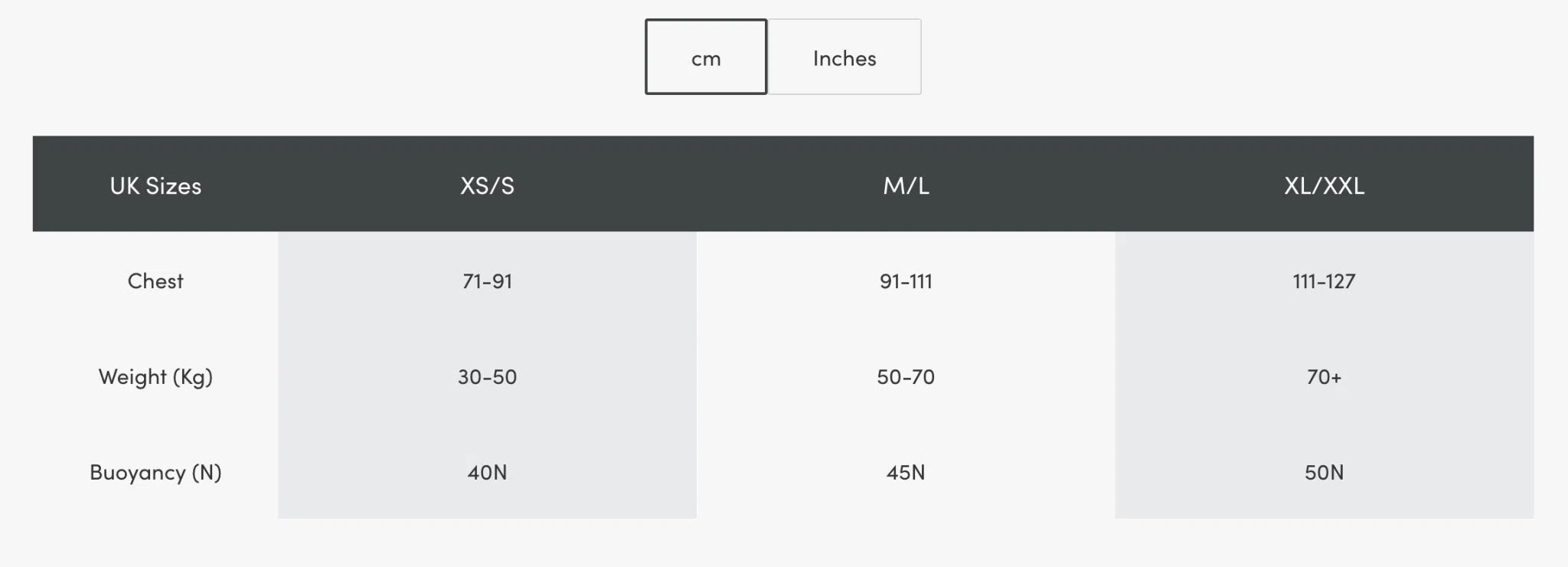This screenshot has height=567, width=1568.
Task: Click the 71-91 chest value
Action: [487, 281]
